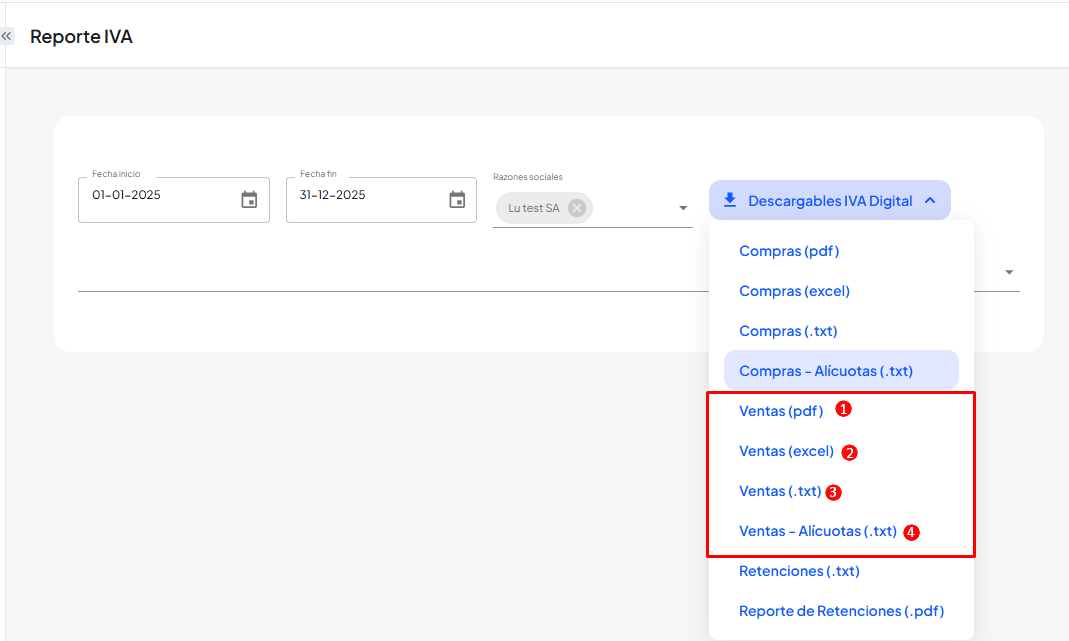This screenshot has width=1069, height=641.
Task: Expand the Razones sociales dropdown arrow
Action: click(x=683, y=208)
